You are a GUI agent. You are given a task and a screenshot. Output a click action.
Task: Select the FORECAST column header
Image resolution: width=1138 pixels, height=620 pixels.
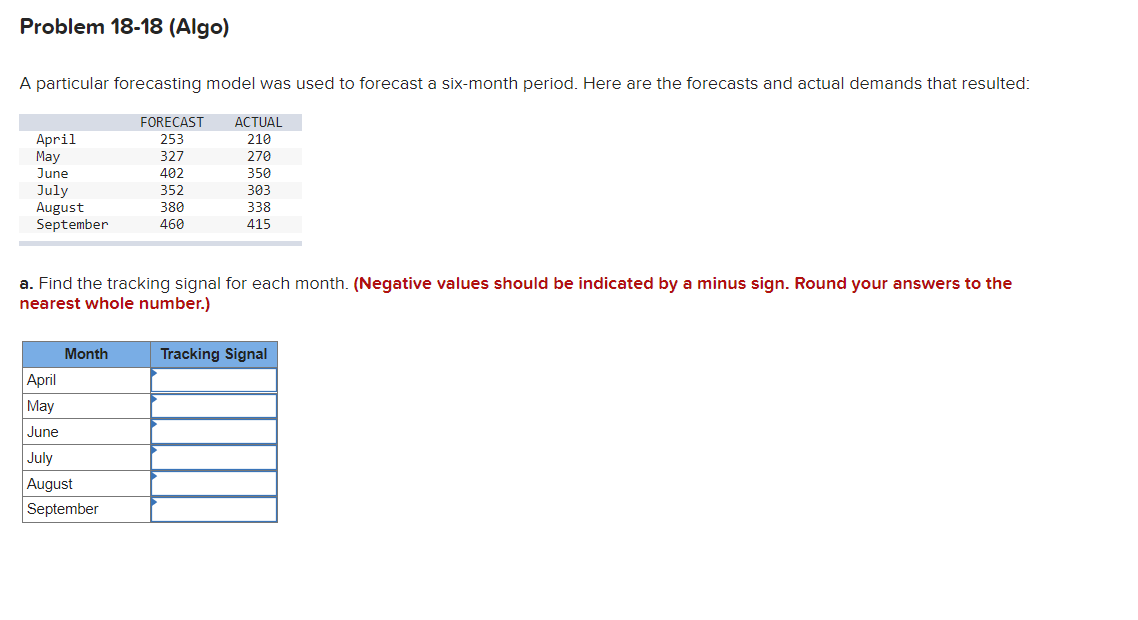pyautogui.click(x=172, y=122)
